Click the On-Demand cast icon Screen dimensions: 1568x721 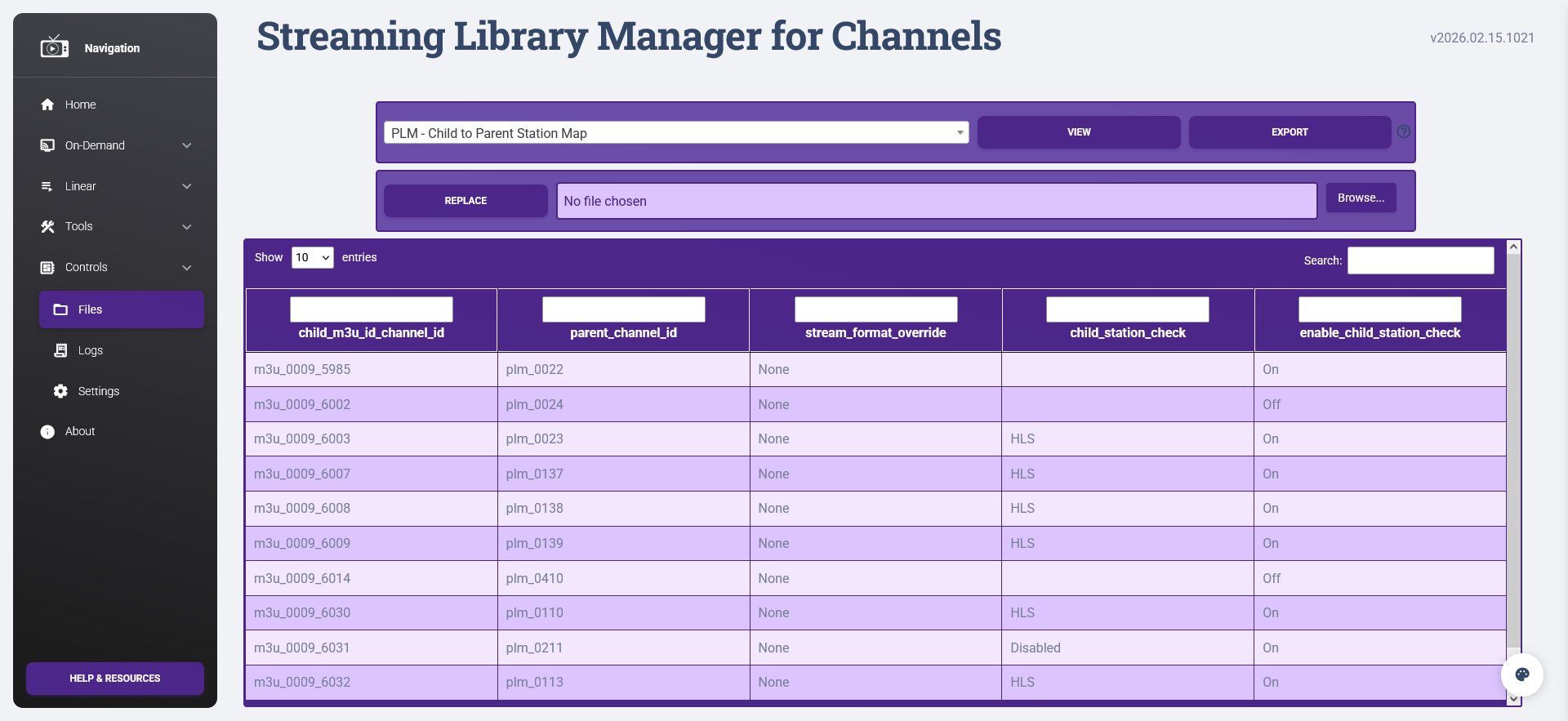point(47,145)
